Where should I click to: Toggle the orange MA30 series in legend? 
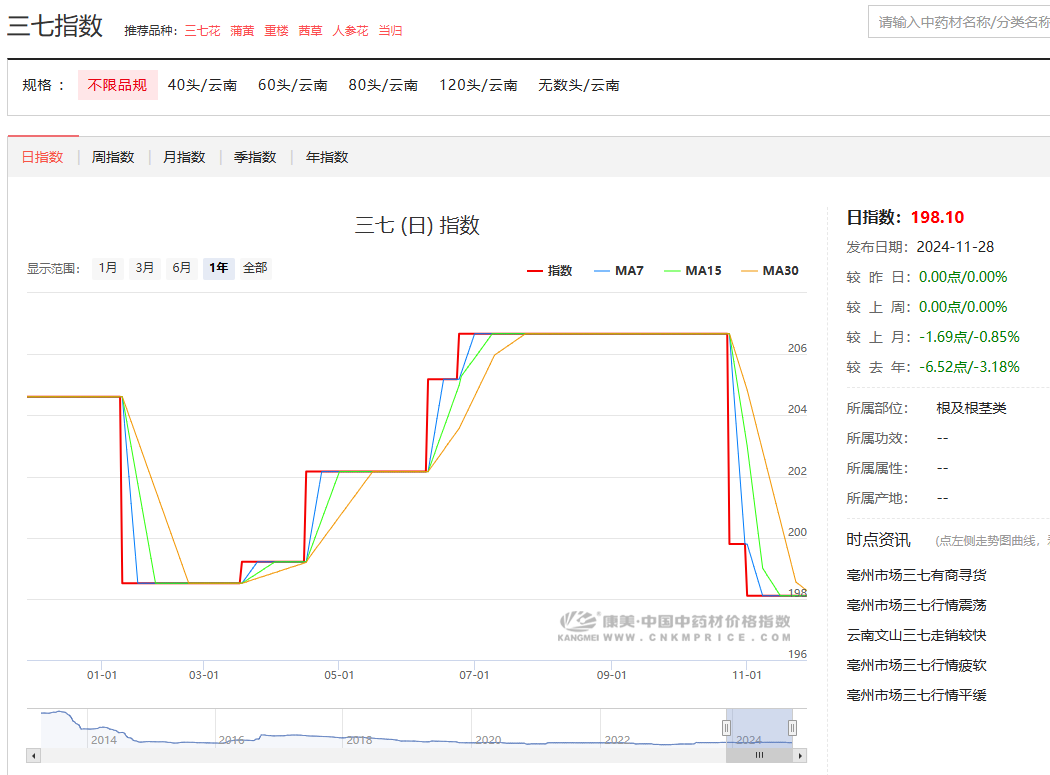pyautogui.click(x=770, y=271)
